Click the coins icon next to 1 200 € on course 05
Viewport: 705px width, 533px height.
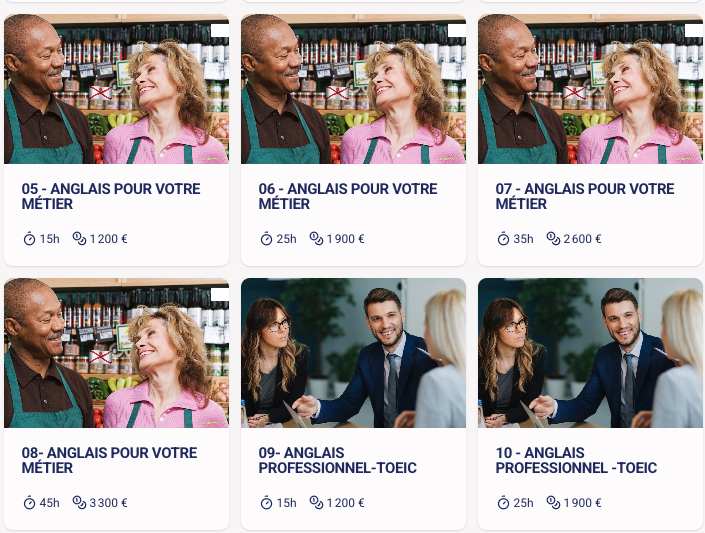click(x=79, y=238)
